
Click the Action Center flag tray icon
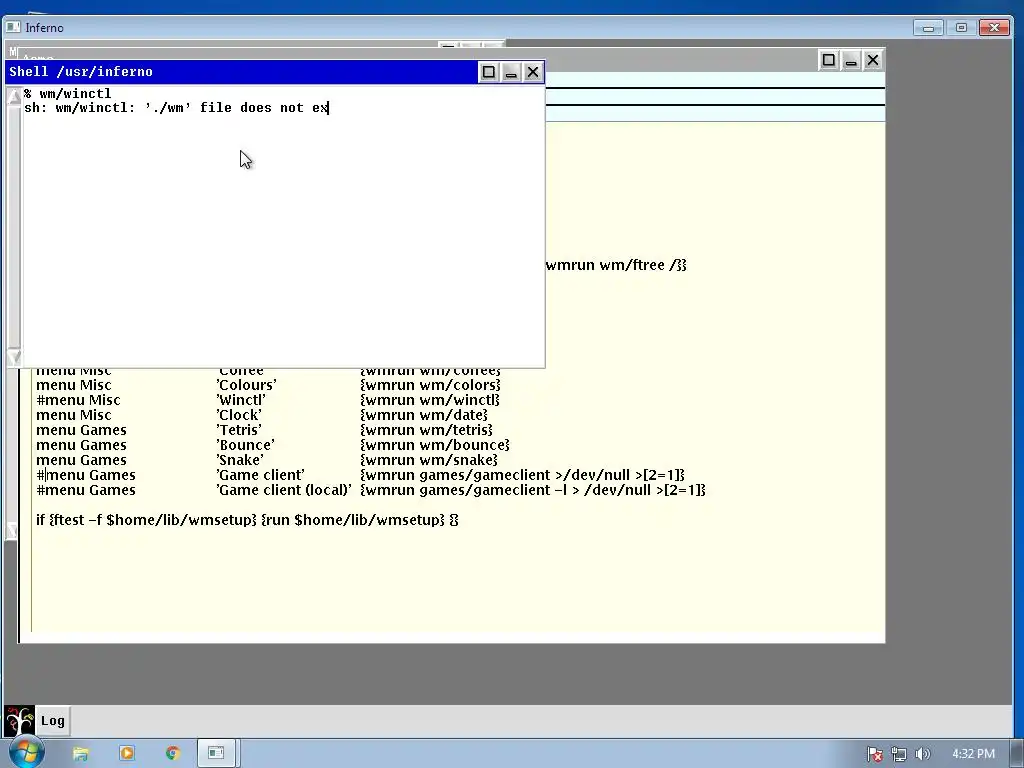[874, 754]
